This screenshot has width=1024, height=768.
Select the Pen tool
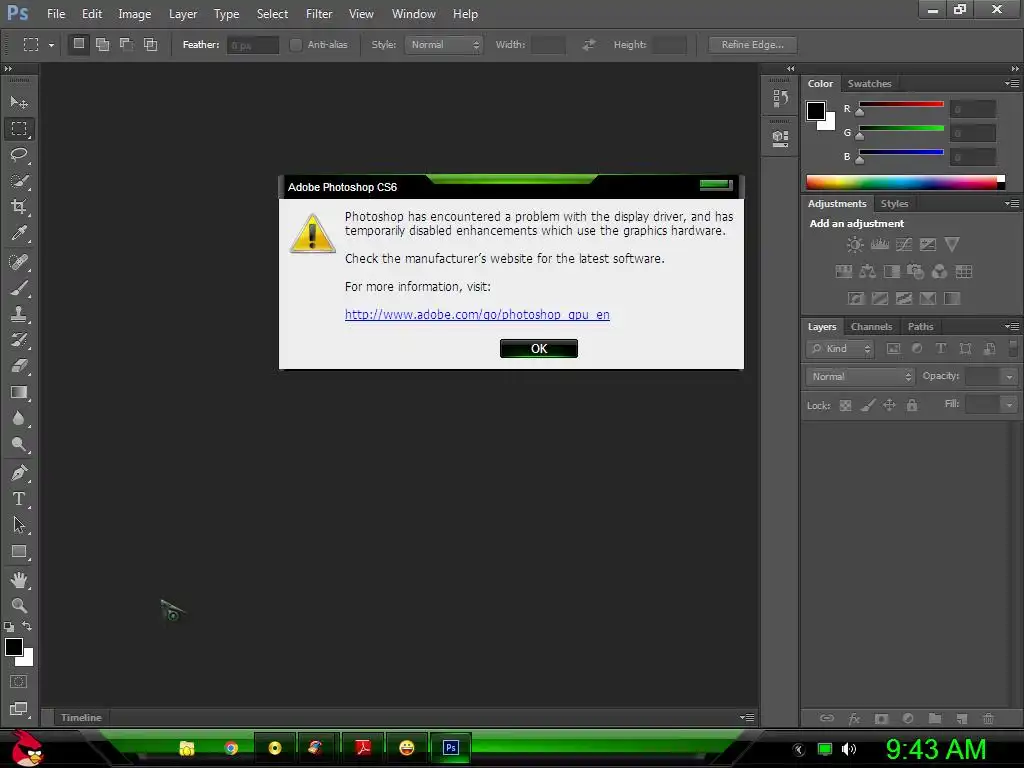pyautogui.click(x=19, y=473)
